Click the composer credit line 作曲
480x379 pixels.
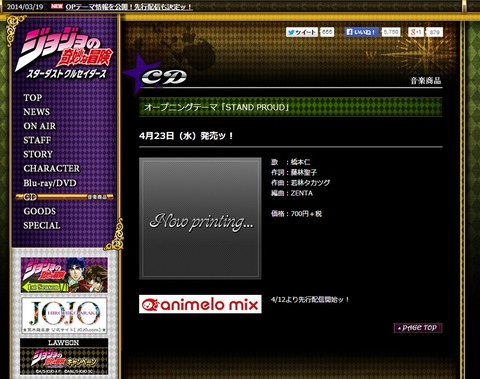[301, 183]
